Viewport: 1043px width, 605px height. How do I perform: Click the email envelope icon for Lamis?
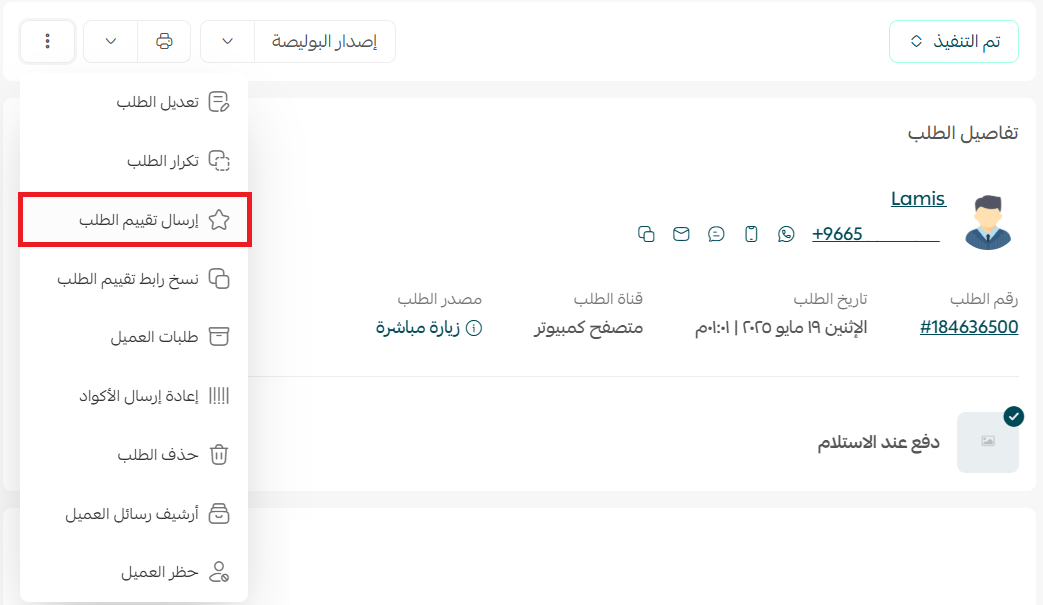(681, 234)
